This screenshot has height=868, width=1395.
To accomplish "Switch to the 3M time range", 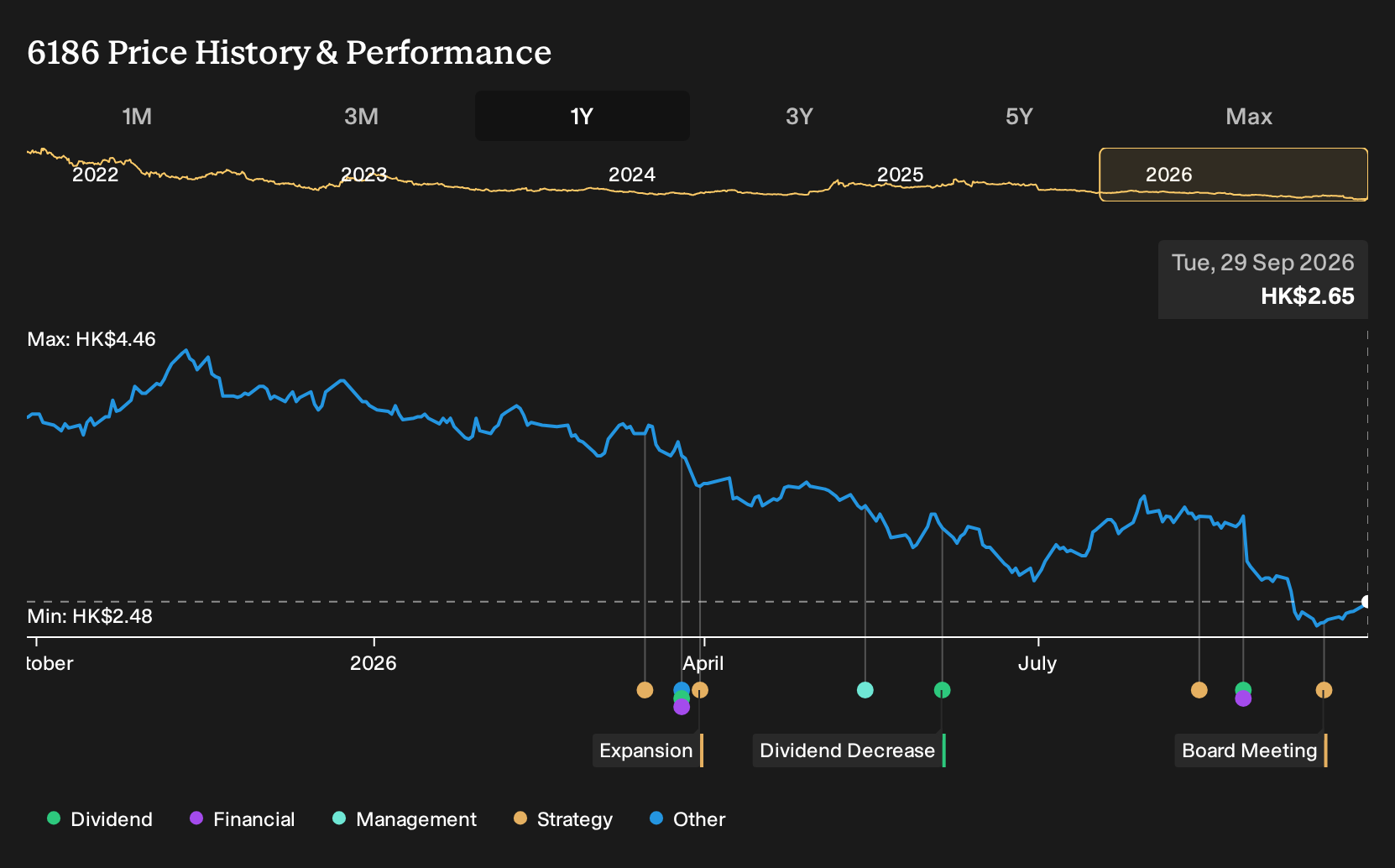I will click(x=361, y=116).
